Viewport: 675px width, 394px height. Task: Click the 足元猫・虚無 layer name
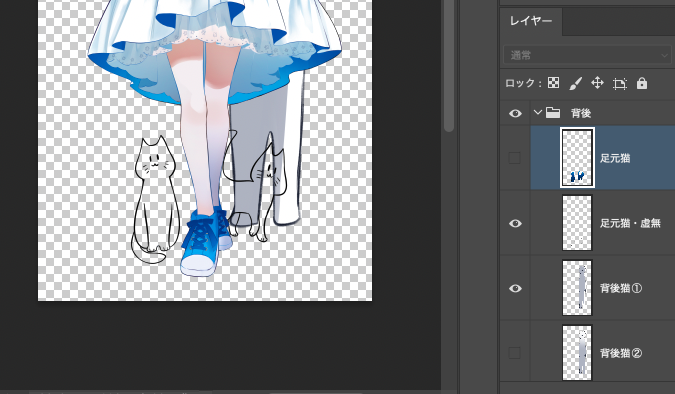631,223
